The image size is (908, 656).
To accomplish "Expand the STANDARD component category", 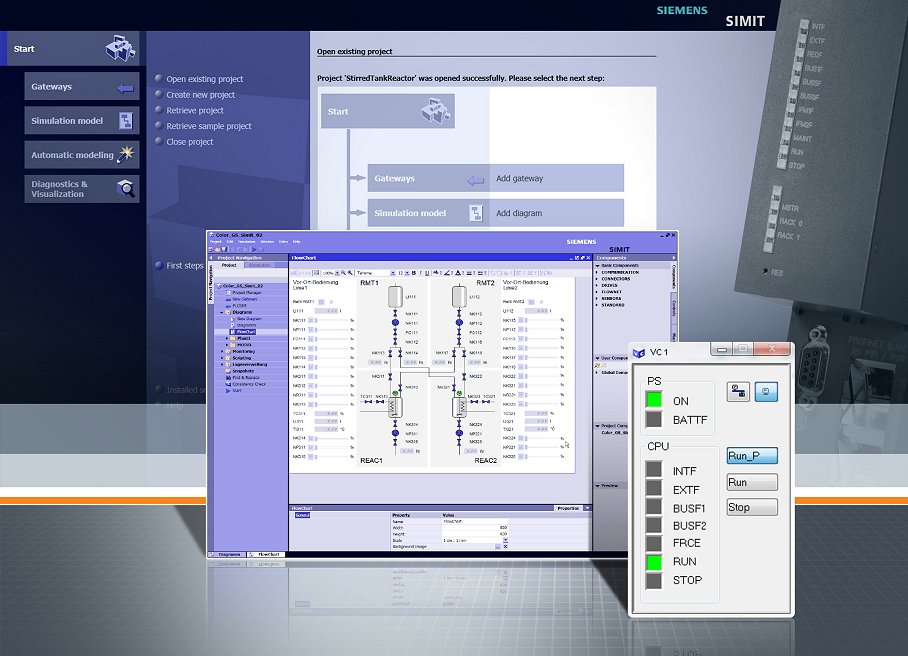I will (596, 305).
